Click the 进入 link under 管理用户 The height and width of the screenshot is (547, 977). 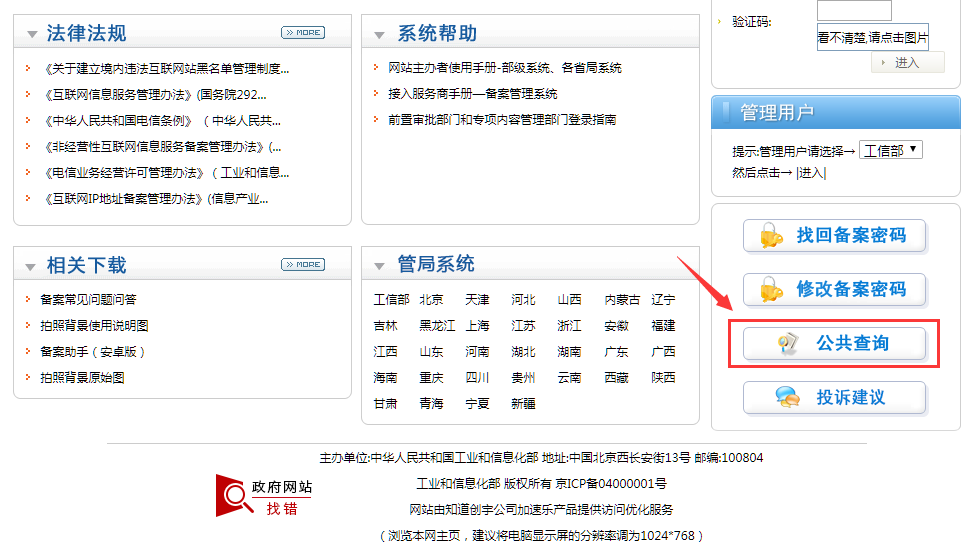pos(810,173)
